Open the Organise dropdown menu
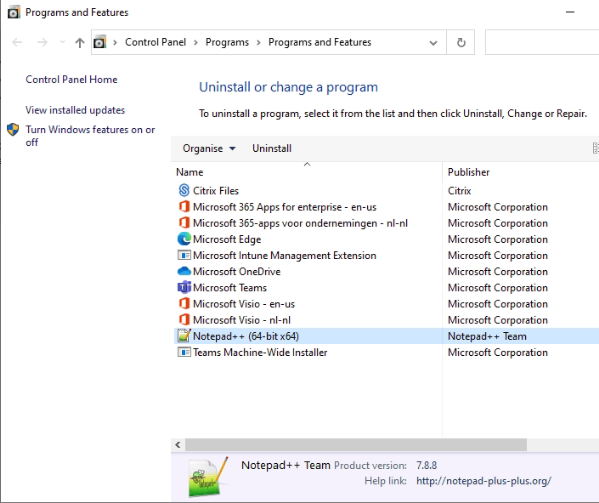This screenshot has height=503, width=599. click(x=209, y=148)
